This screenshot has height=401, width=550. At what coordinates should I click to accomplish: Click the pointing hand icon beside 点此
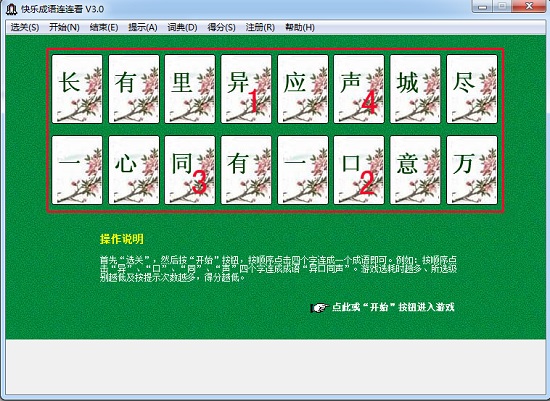(319, 308)
